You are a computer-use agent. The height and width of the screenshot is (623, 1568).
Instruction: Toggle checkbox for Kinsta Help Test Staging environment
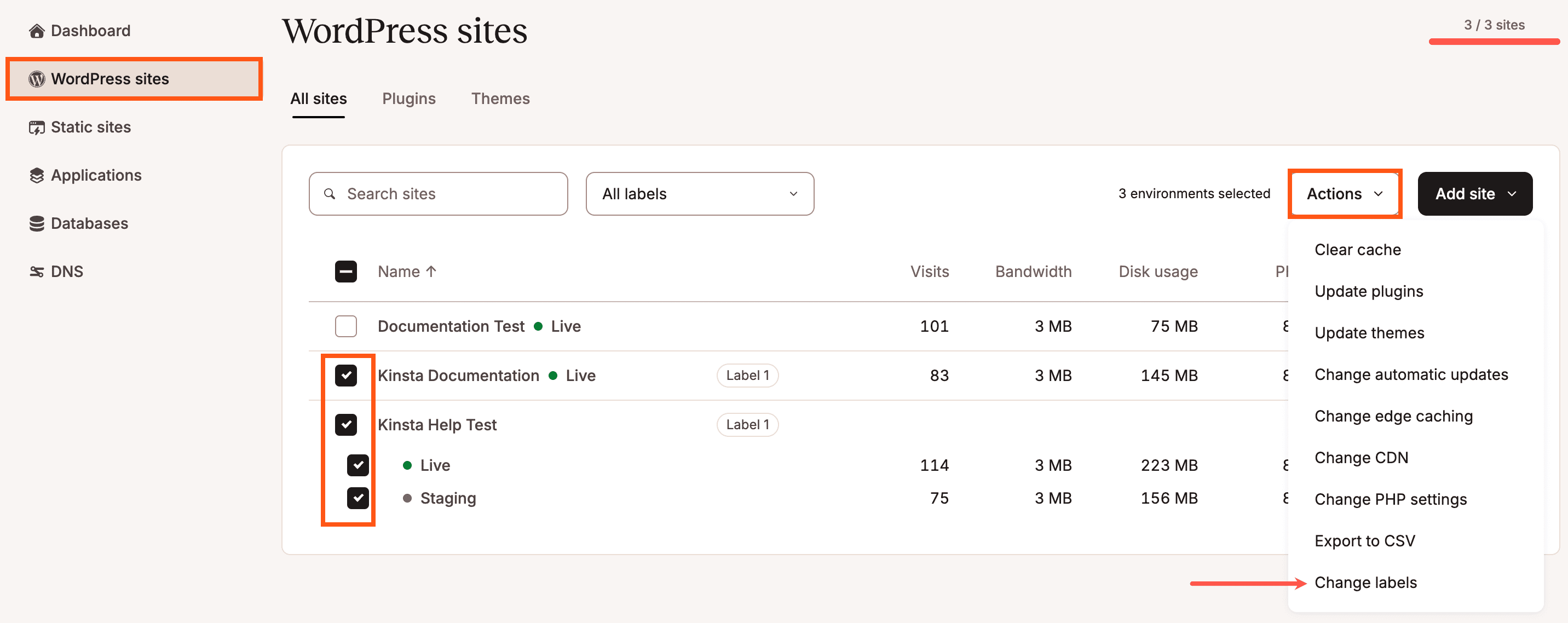click(357, 497)
